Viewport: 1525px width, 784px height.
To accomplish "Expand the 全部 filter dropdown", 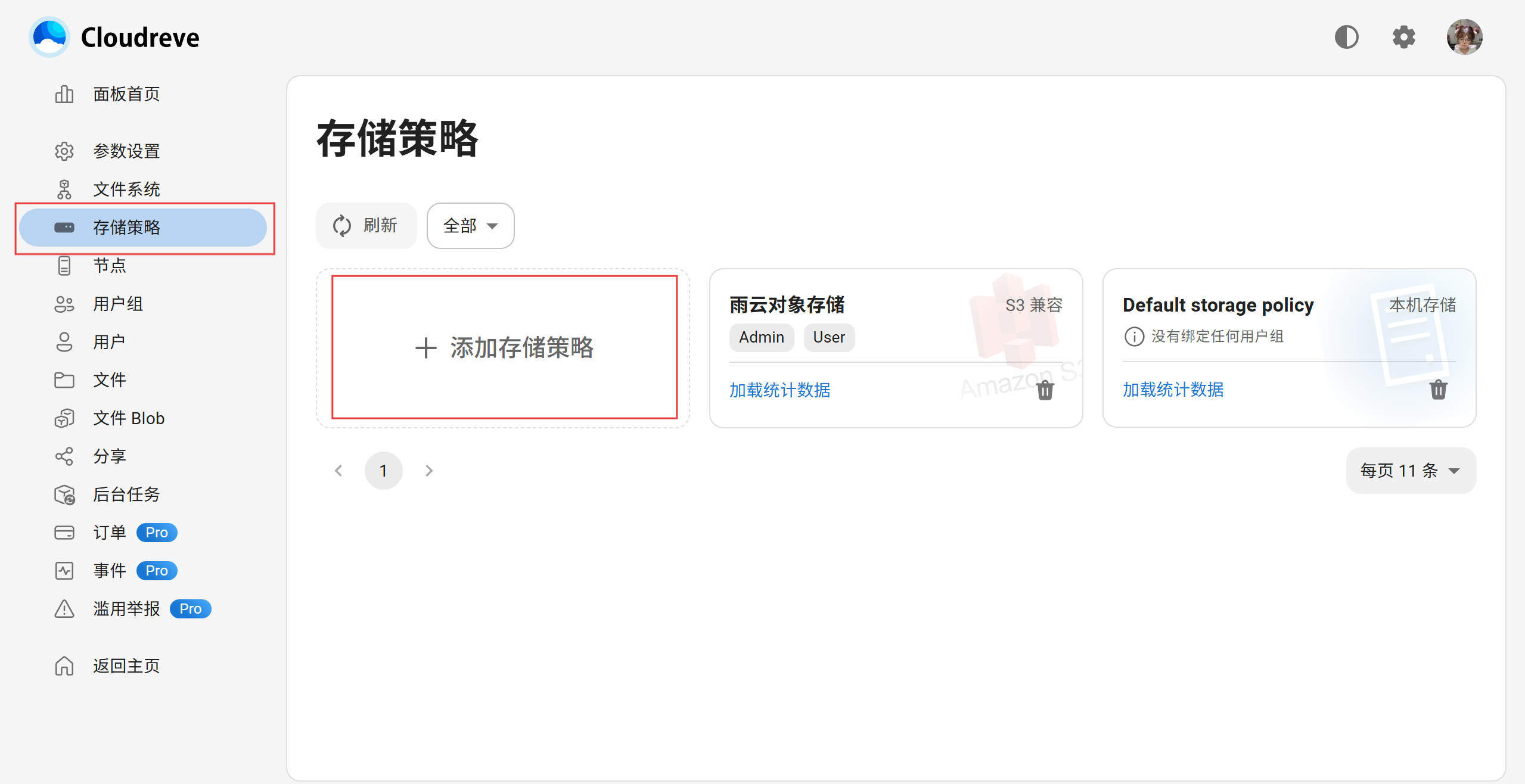I will click(470, 226).
